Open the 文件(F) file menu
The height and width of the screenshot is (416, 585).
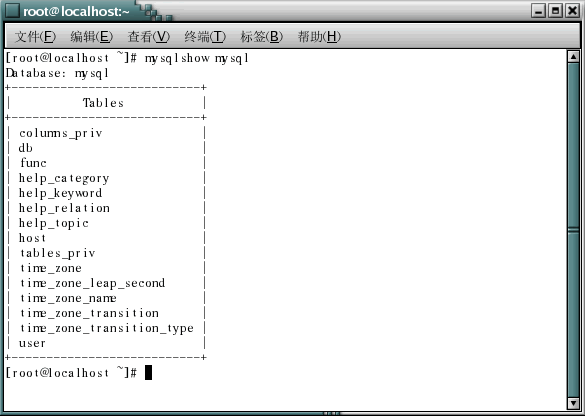click(x=35, y=37)
